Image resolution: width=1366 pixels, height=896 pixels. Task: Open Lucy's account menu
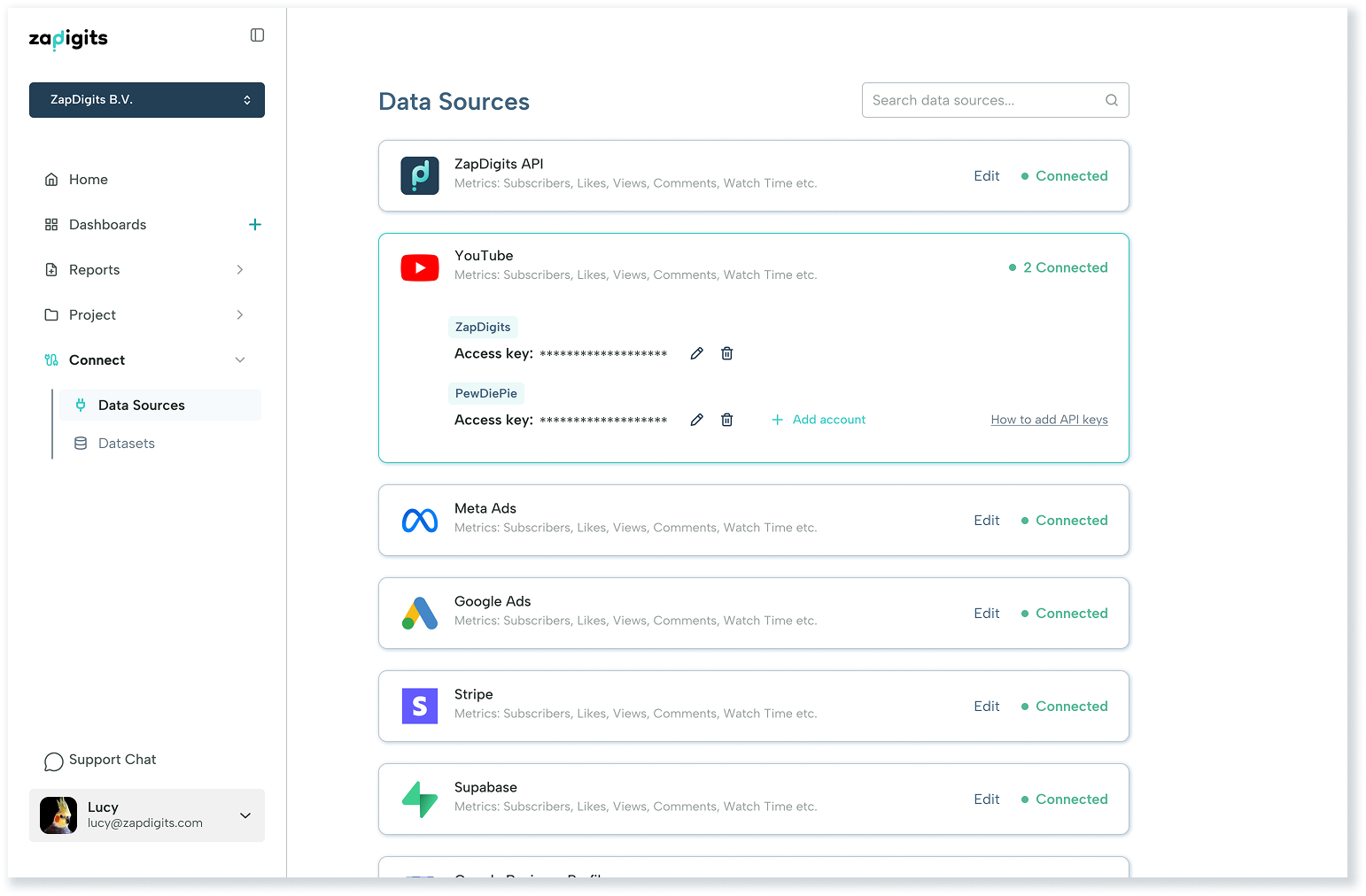(244, 815)
